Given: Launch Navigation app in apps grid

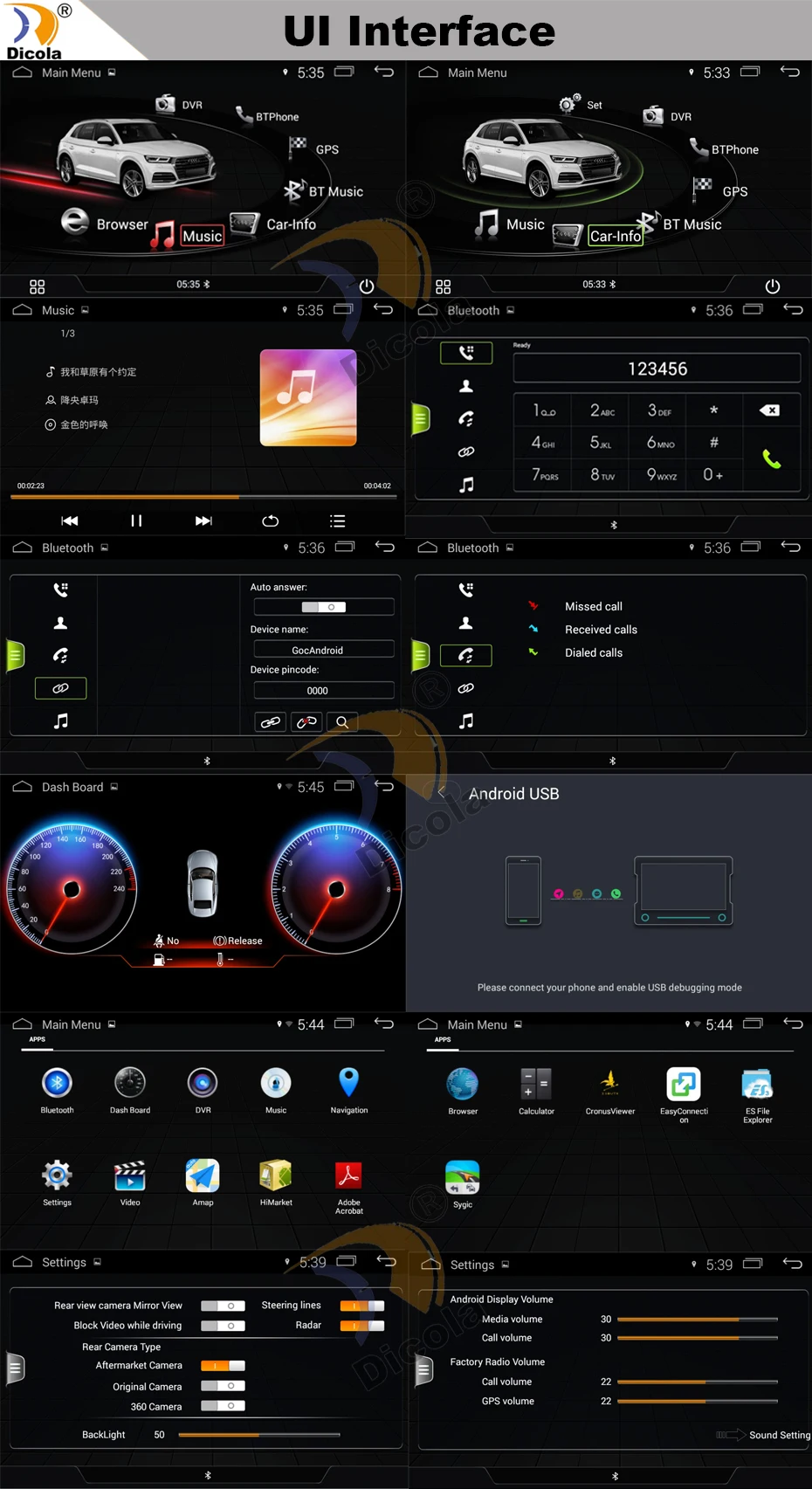Looking at the screenshot, I should coord(349,1090).
